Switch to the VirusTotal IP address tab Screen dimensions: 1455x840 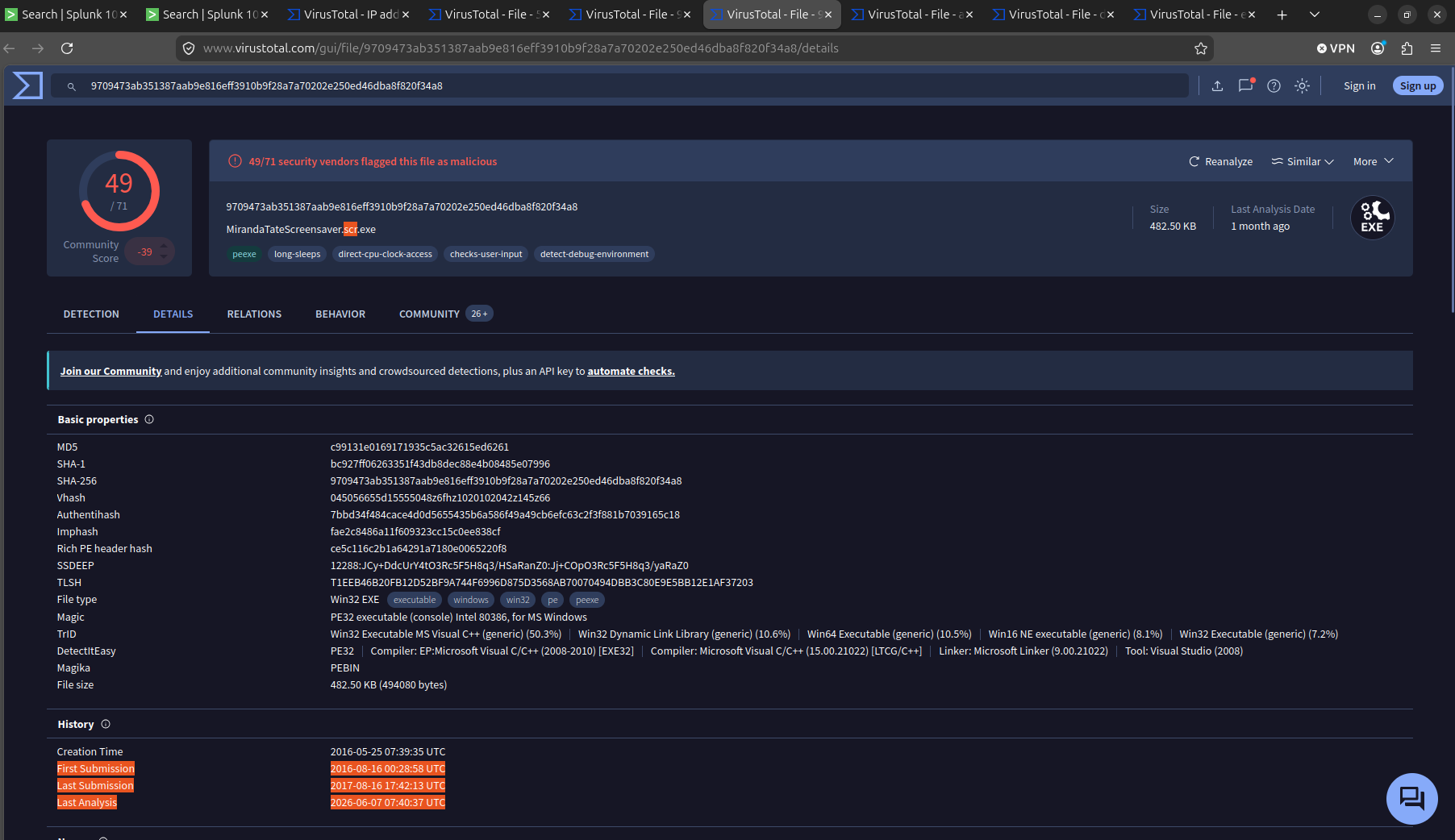click(348, 15)
